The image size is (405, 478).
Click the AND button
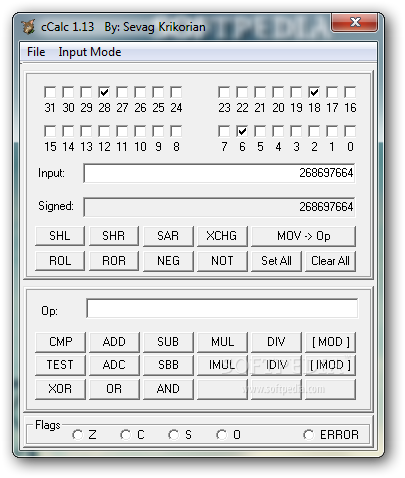pos(168,389)
